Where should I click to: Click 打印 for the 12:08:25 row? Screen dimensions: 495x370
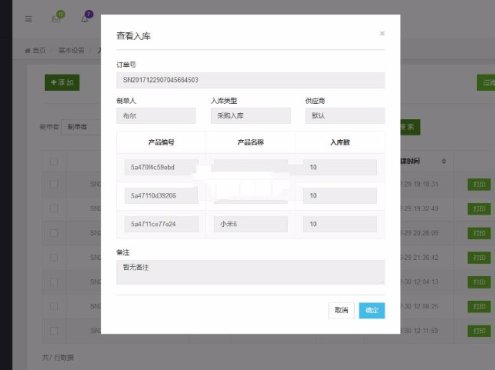point(479,307)
